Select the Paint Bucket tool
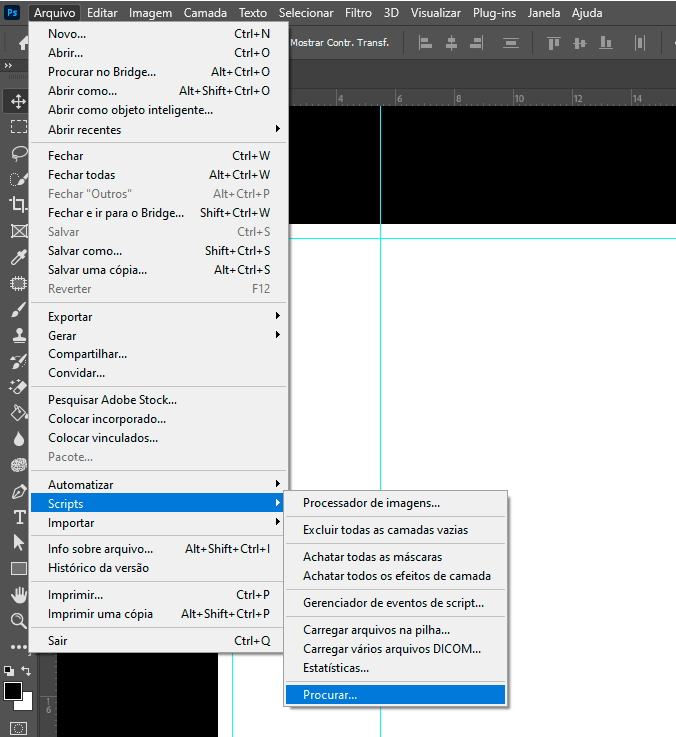 click(18, 413)
